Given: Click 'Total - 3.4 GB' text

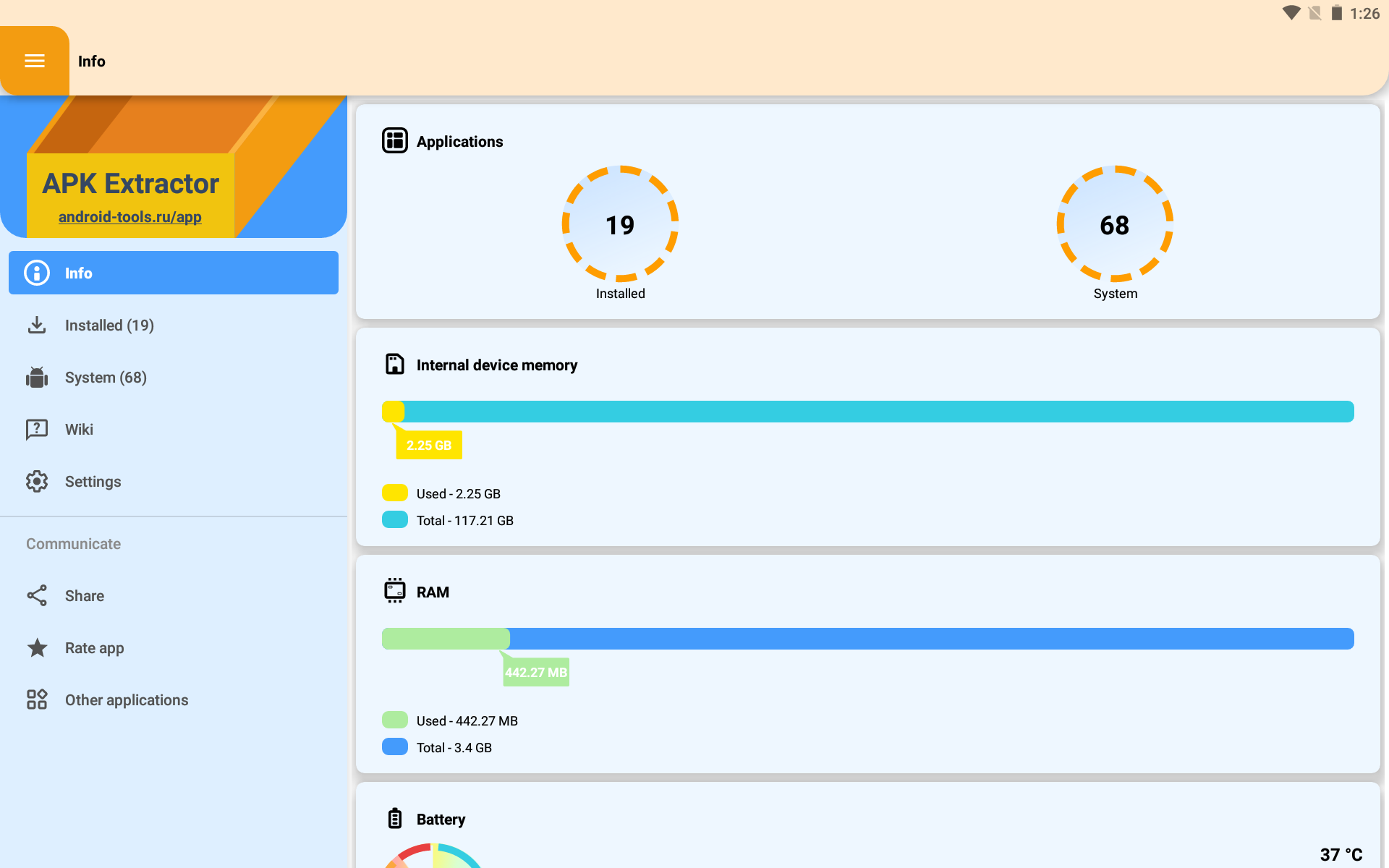Looking at the screenshot, I should (x=454, y=747).
